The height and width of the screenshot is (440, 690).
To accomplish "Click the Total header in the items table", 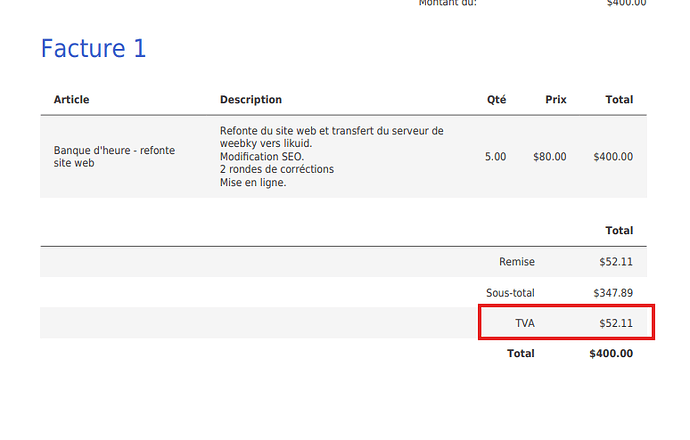I will tap(619, 100).
